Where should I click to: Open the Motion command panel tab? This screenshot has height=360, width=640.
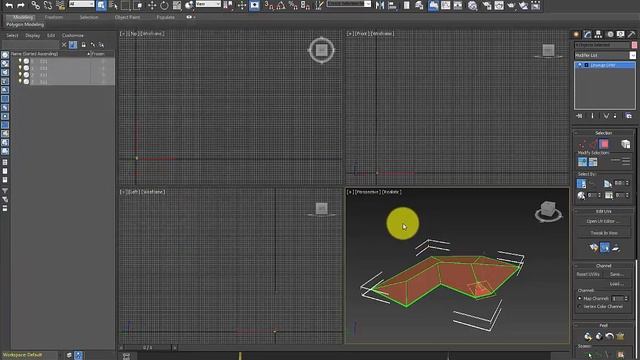[610, 34]
